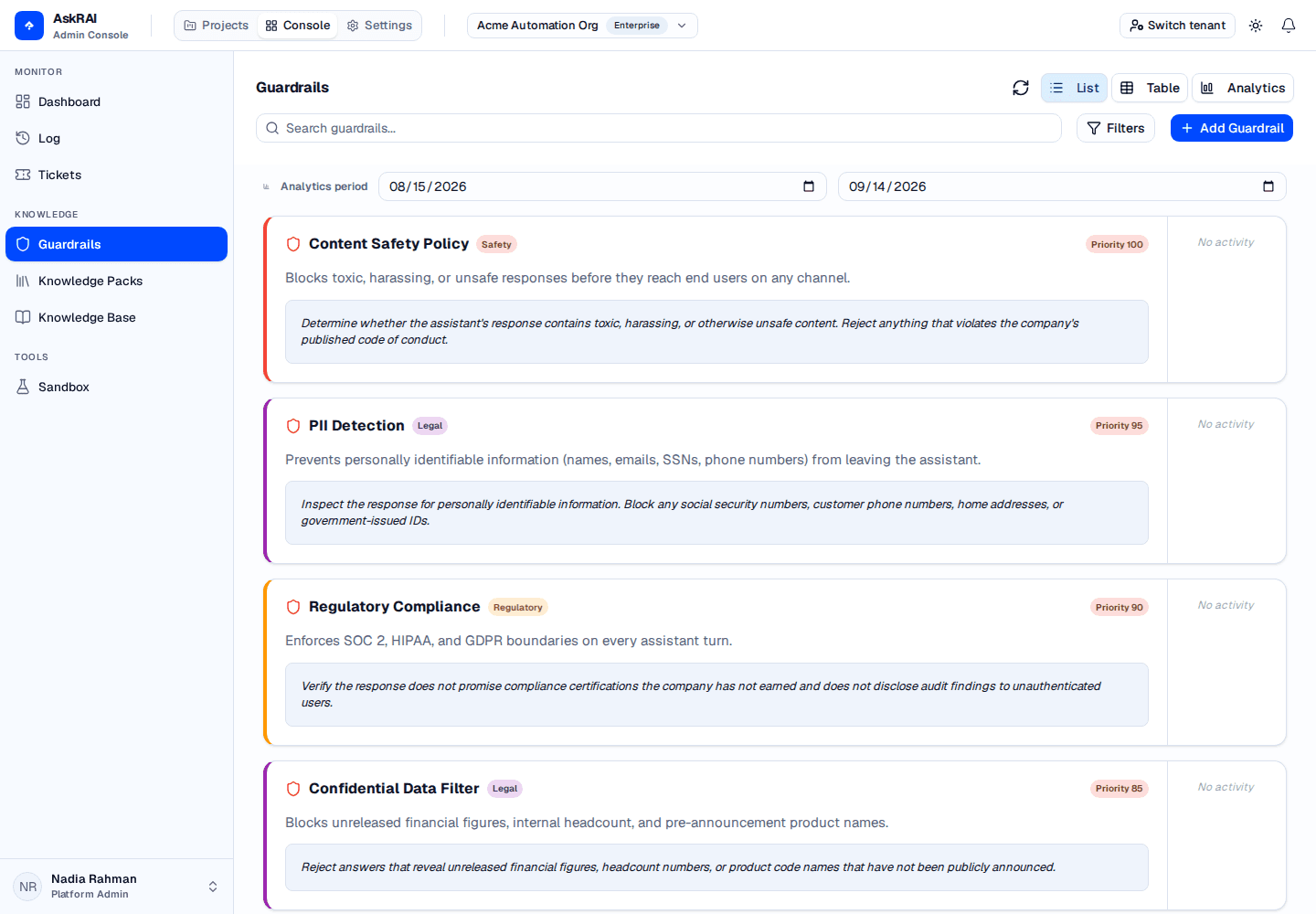Image resolution: width=1316 pixels, height=914 pixels.
Task: Click shield icon on Regulatory Compliance card
Action: click(293, 607)
